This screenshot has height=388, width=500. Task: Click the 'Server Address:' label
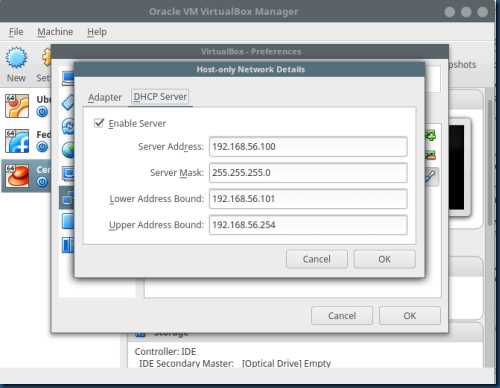click(x=171, y=147)
